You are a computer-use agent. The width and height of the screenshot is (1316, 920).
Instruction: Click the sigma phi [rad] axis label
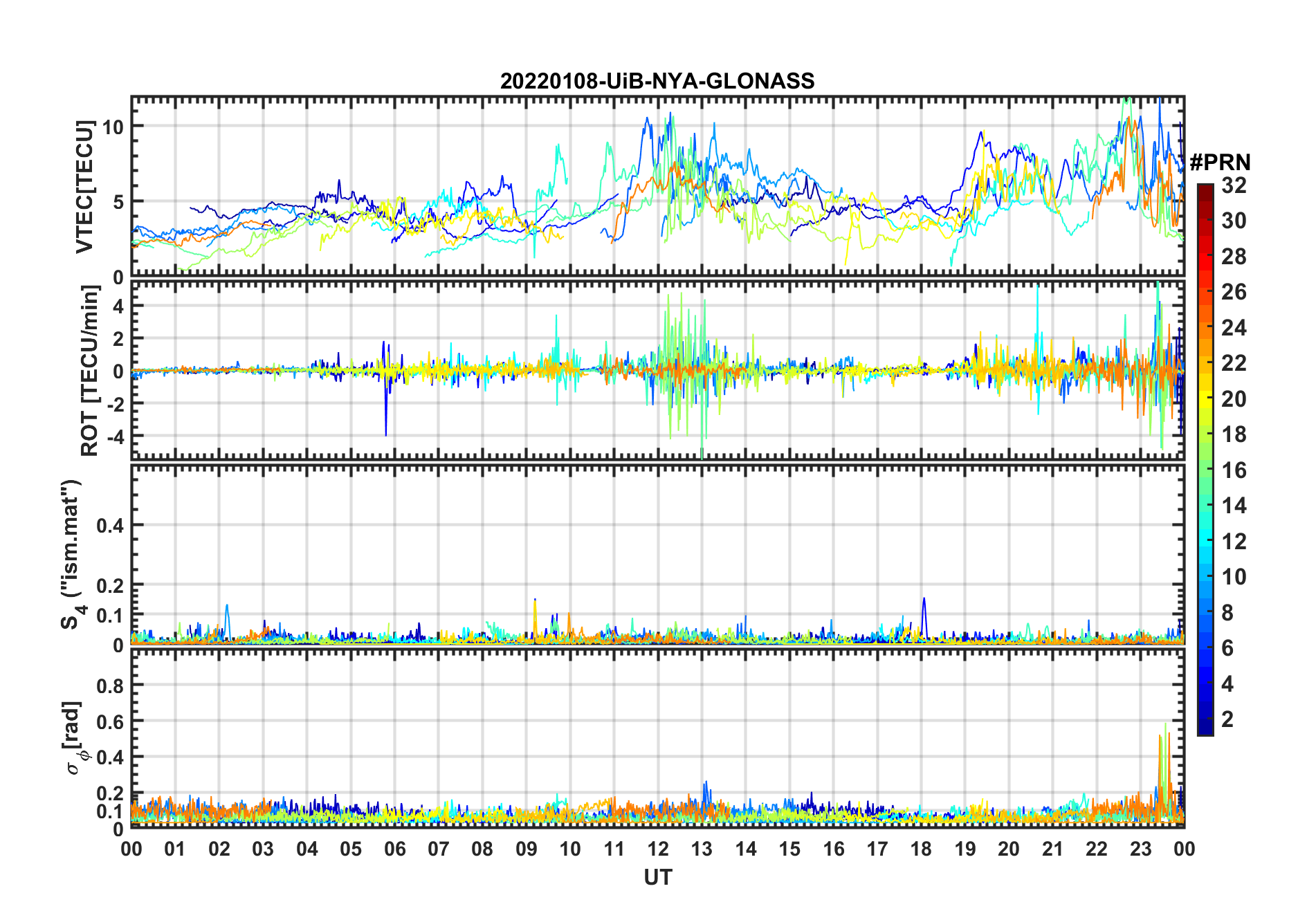(75, 738)
